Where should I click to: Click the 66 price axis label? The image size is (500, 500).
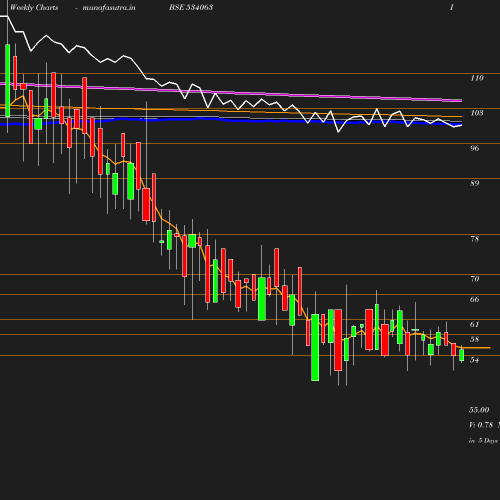475,299
